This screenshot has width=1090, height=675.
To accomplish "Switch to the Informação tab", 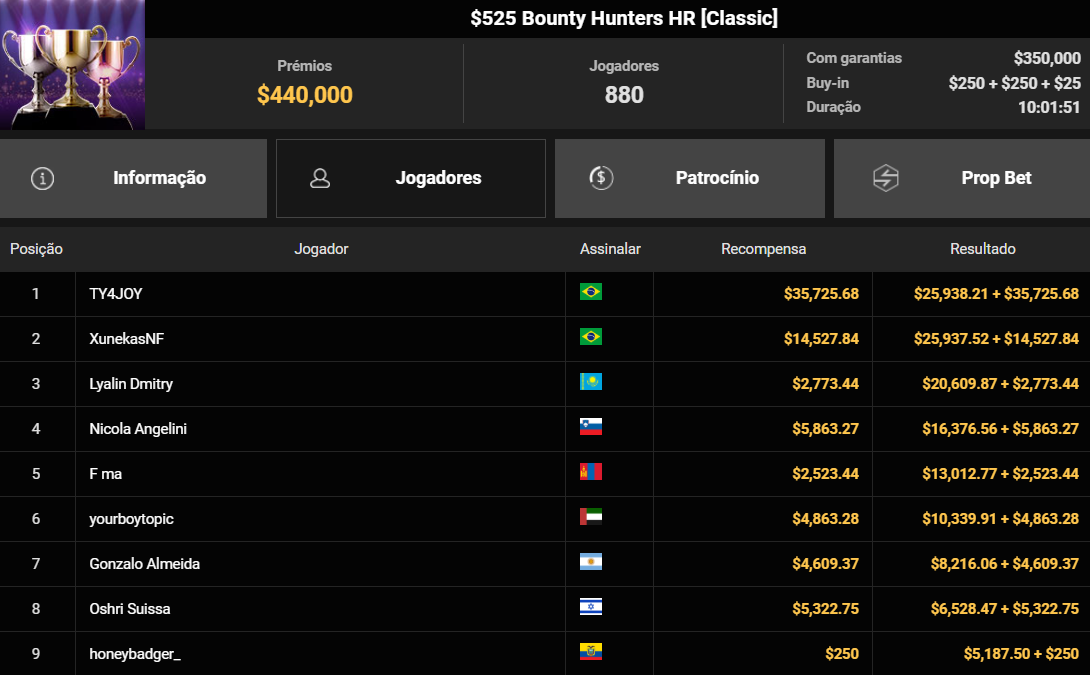I will 158,177.
